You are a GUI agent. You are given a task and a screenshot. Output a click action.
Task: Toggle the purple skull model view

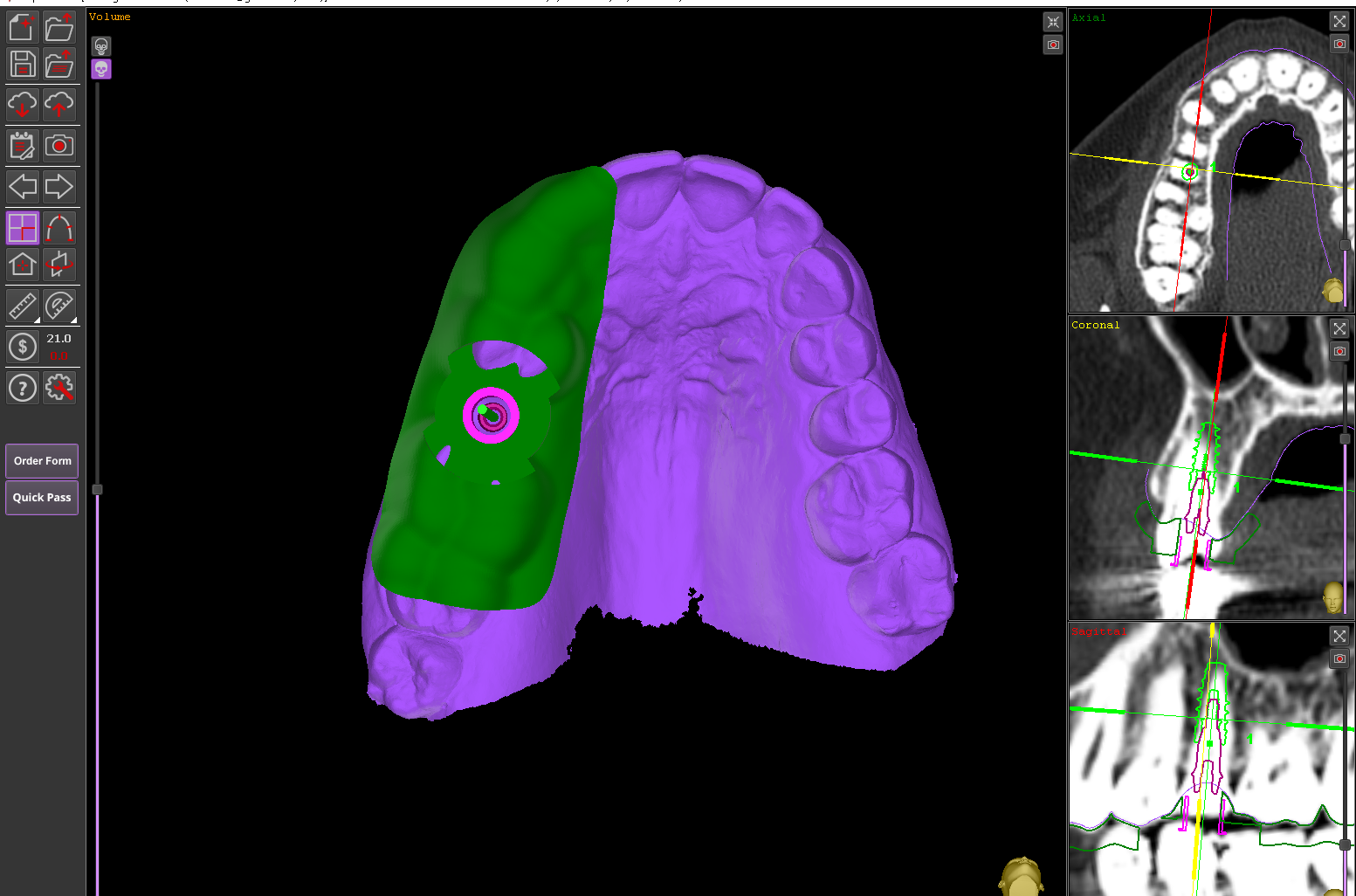coord(101,69)
